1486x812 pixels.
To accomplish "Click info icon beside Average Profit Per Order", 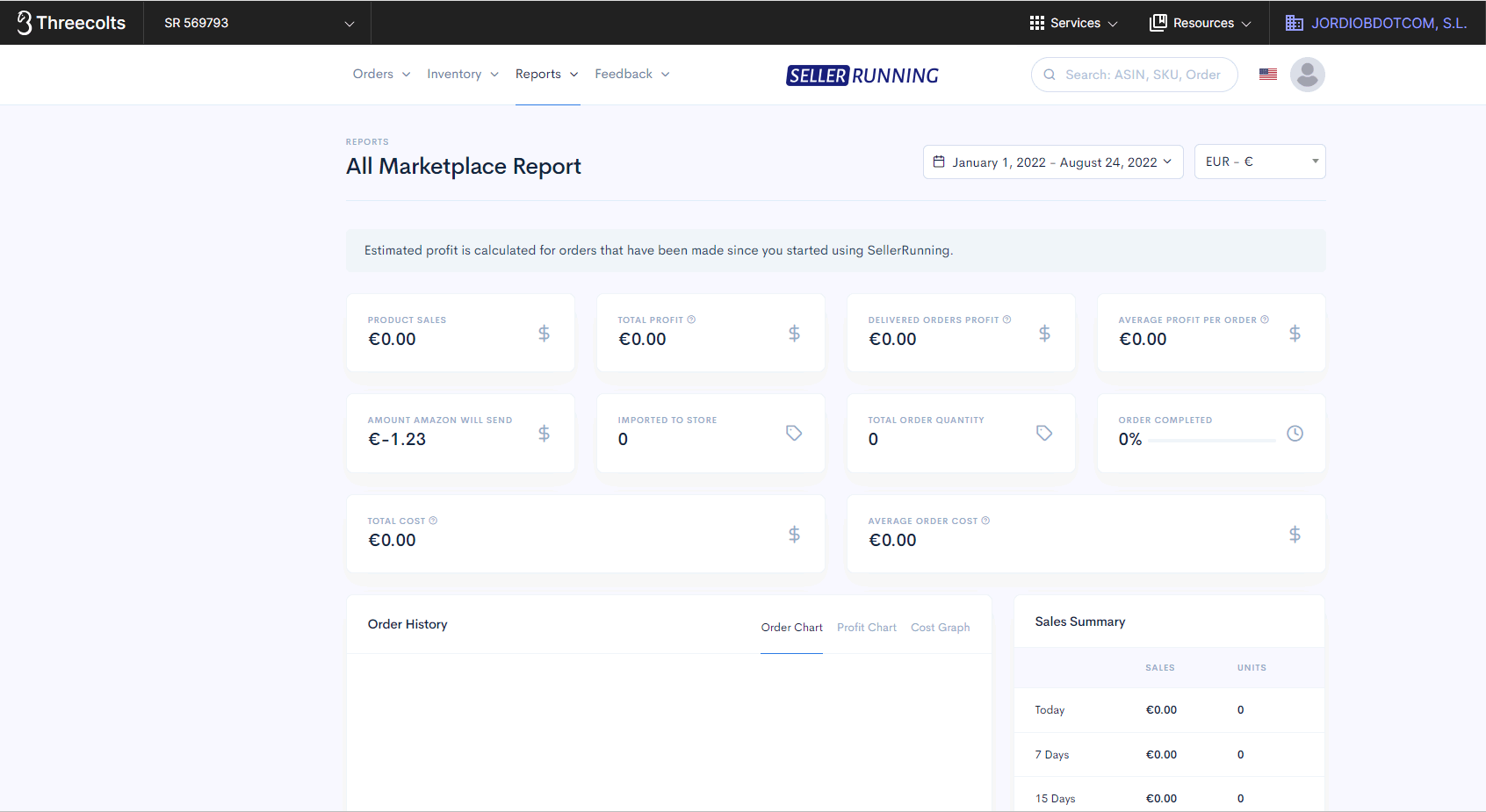I will [x=1265, y=320].
